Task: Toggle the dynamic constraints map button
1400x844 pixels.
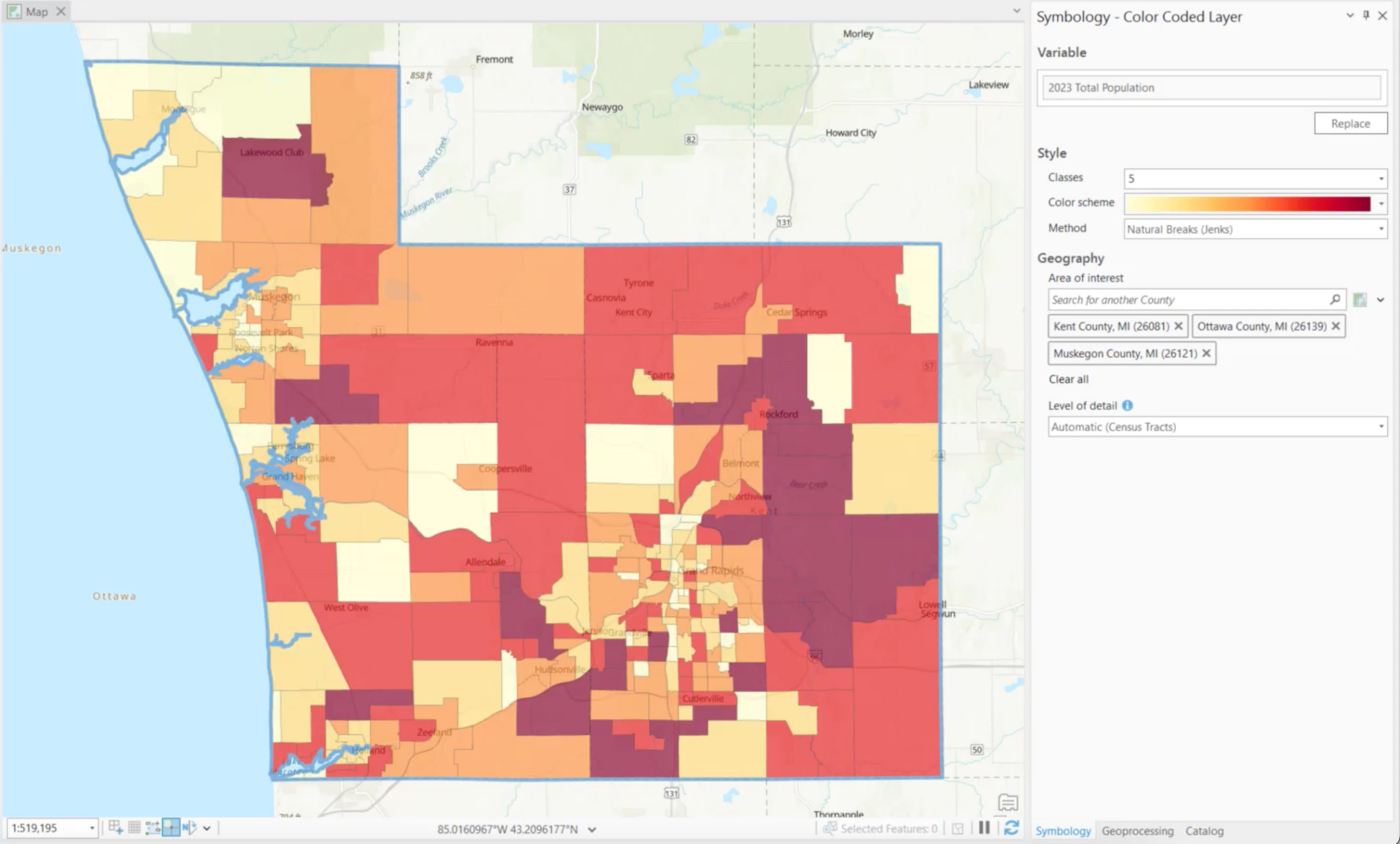Action: tap(171, 828)
